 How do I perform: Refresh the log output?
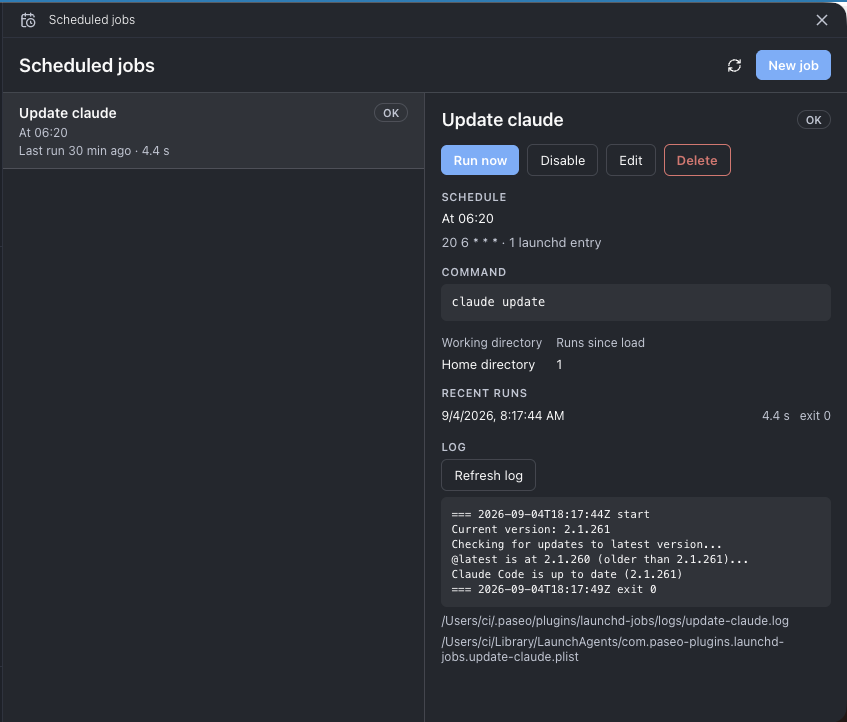(x=488, y=475)
